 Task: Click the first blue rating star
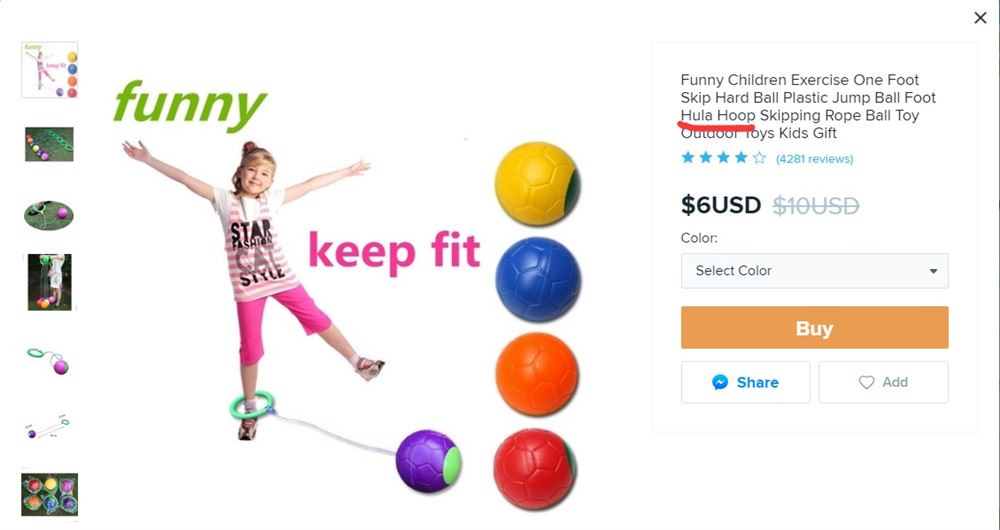688,158
